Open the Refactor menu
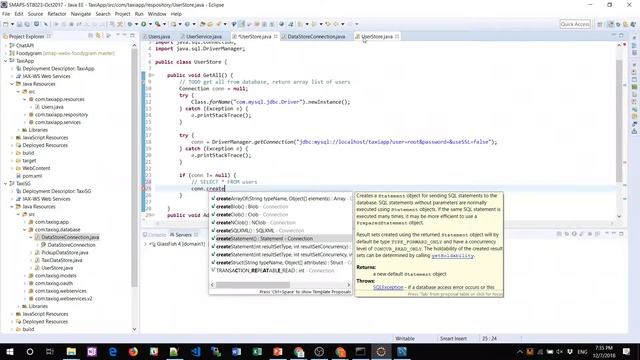This screenshot has height=360, width=640. (57, 14)
